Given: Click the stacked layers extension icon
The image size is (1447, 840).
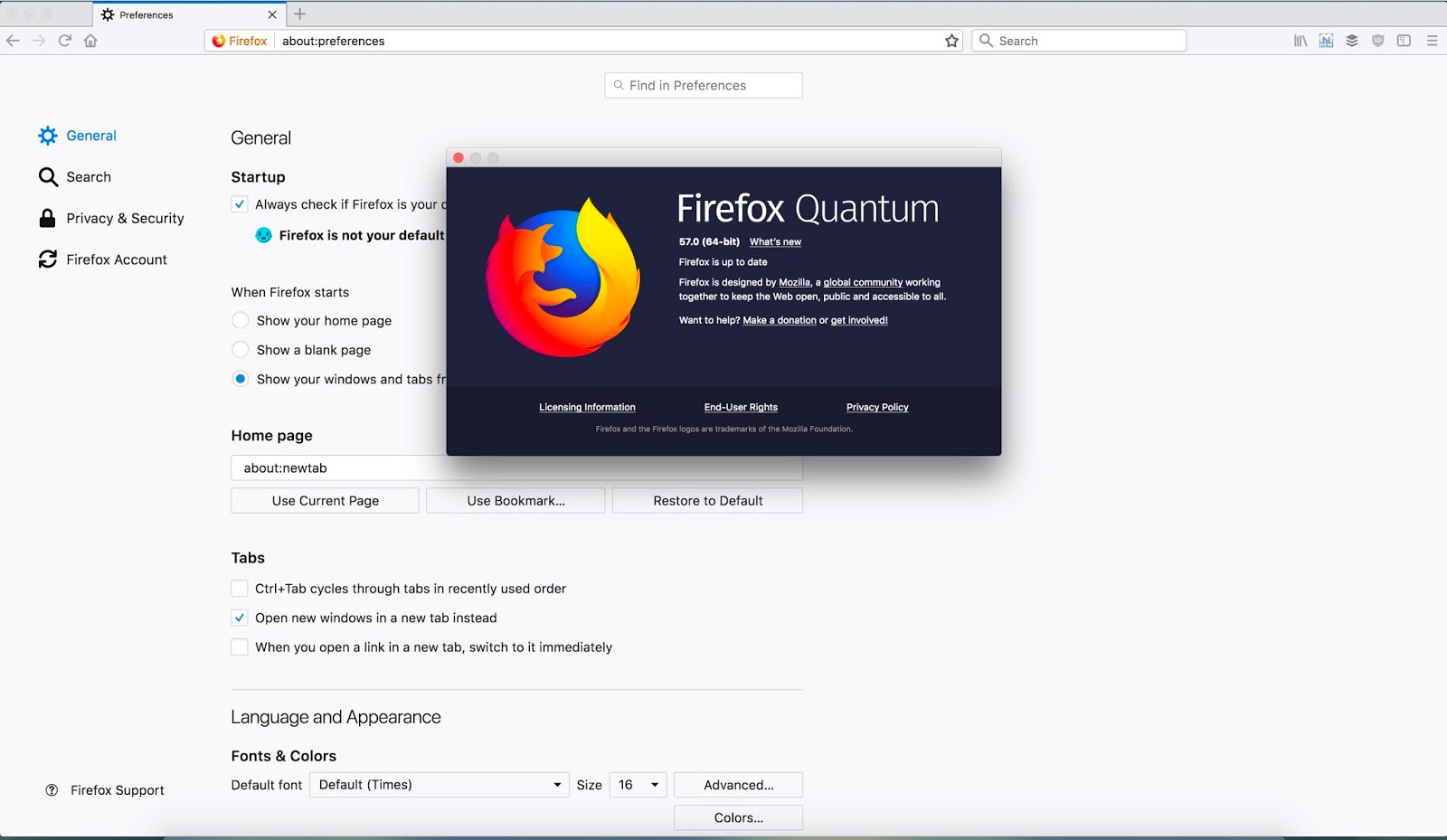Looking at the screenshot, I should 1352,41.
